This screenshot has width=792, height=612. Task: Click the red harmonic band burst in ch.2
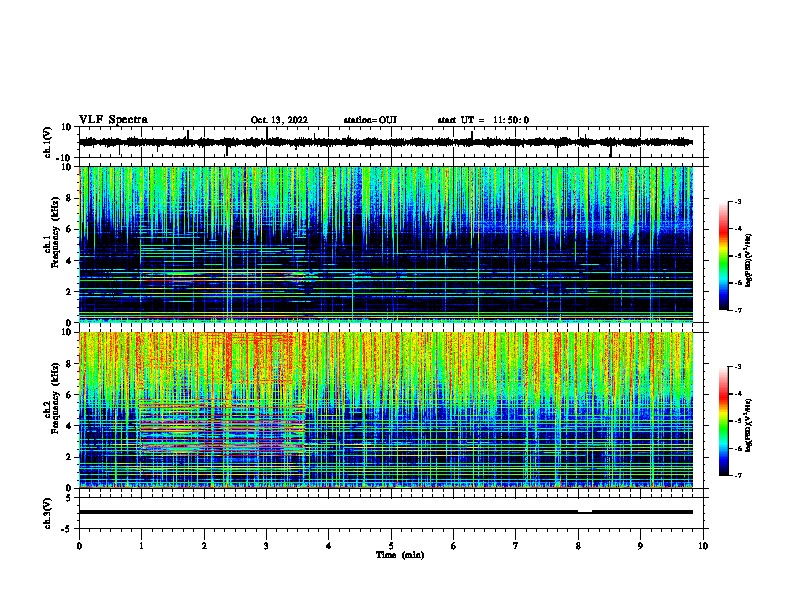pos(222,429)
